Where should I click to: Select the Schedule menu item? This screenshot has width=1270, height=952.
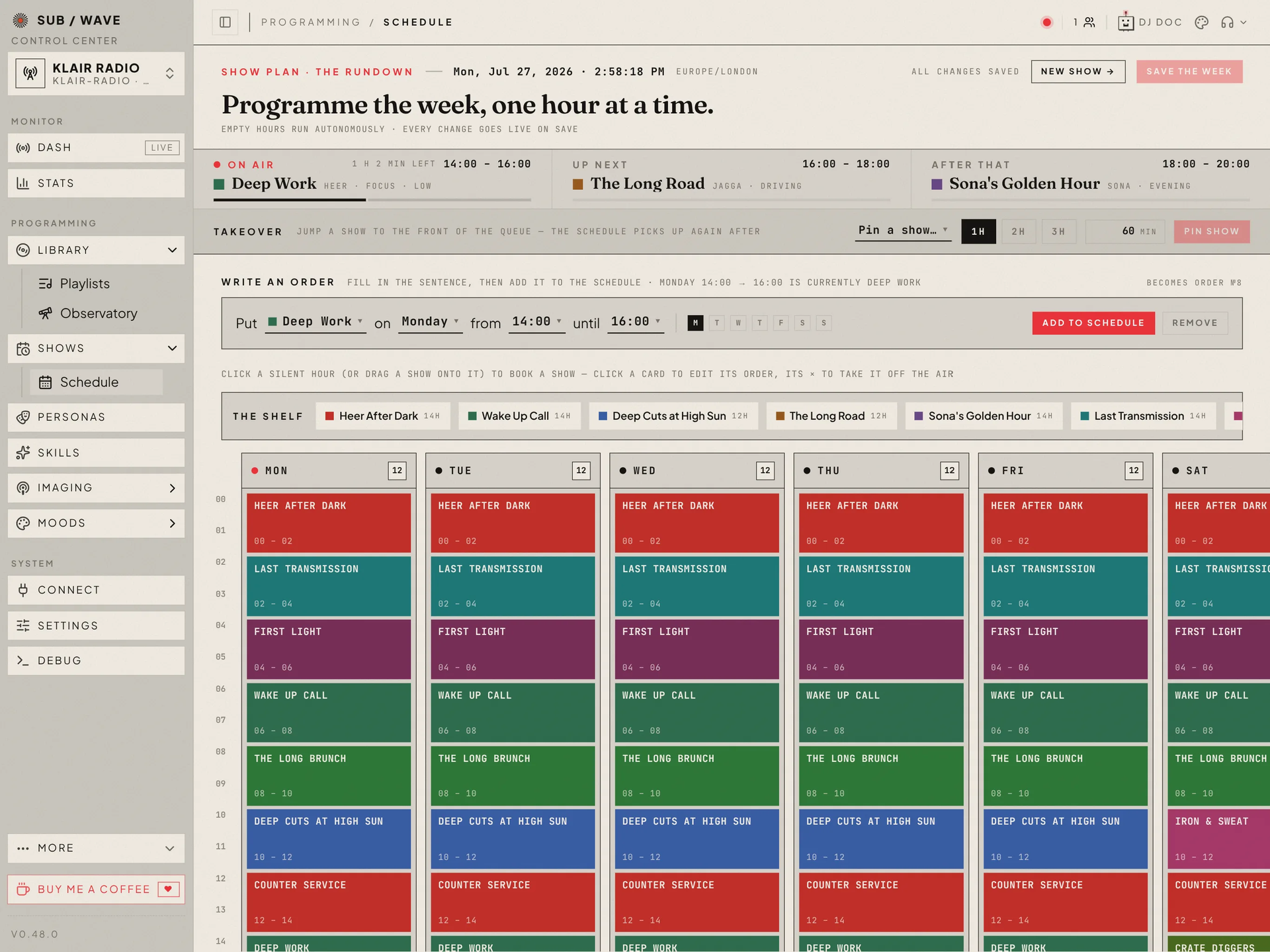[96, 382]
